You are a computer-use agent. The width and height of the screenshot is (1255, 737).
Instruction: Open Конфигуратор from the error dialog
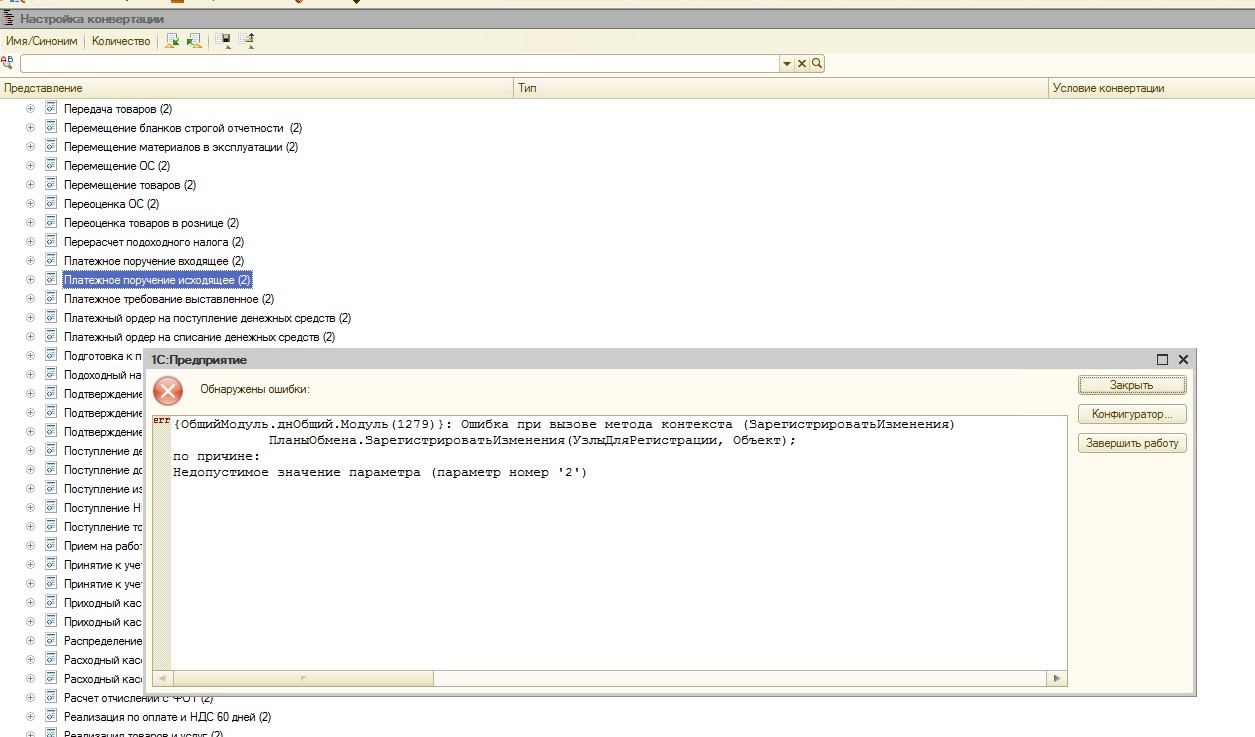1132,414
